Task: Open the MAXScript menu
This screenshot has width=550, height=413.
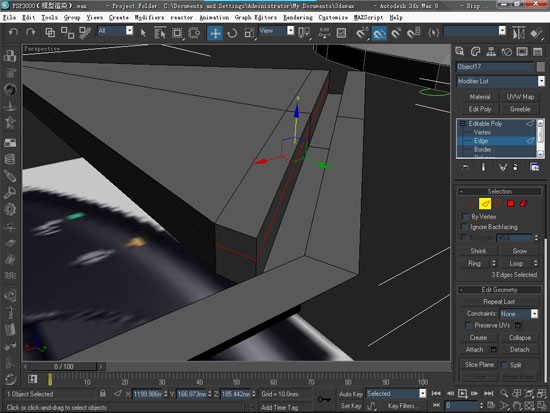Action: (x=368, y=17)
